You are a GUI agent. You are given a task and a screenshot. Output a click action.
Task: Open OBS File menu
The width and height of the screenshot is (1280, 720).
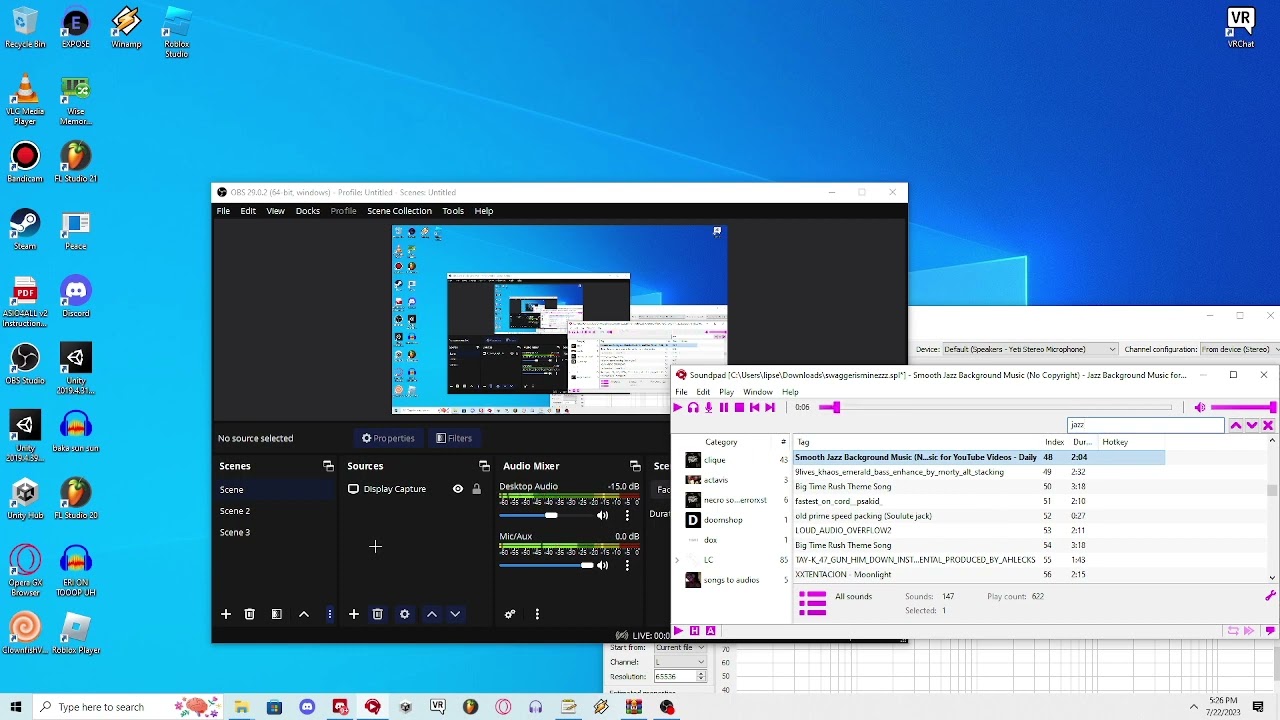(x=223, y=211)
